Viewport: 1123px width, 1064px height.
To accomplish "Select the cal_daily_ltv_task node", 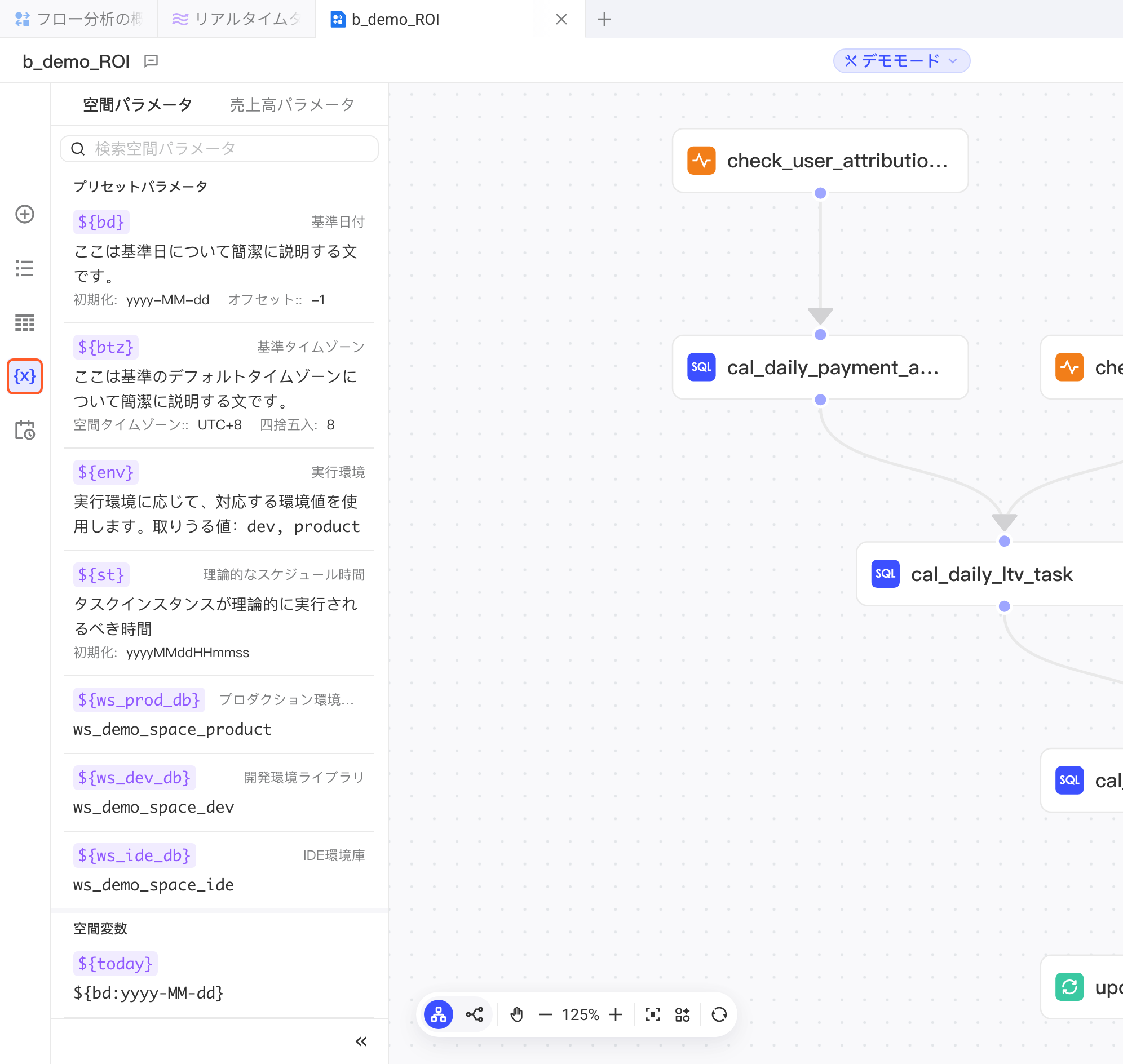I will pyautogui.click(x=989, y=574).
